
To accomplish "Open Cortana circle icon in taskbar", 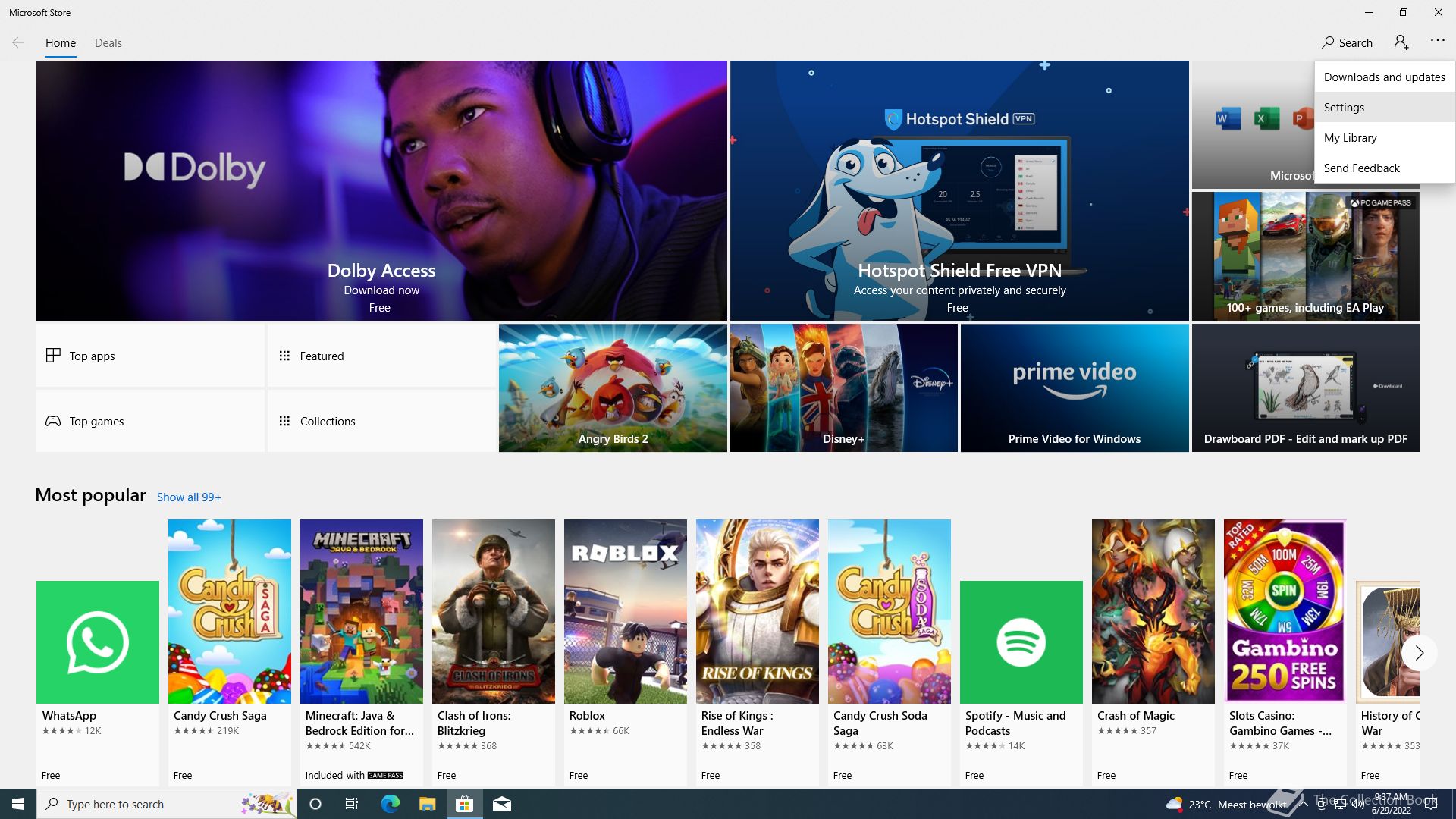I will [315, 804].
